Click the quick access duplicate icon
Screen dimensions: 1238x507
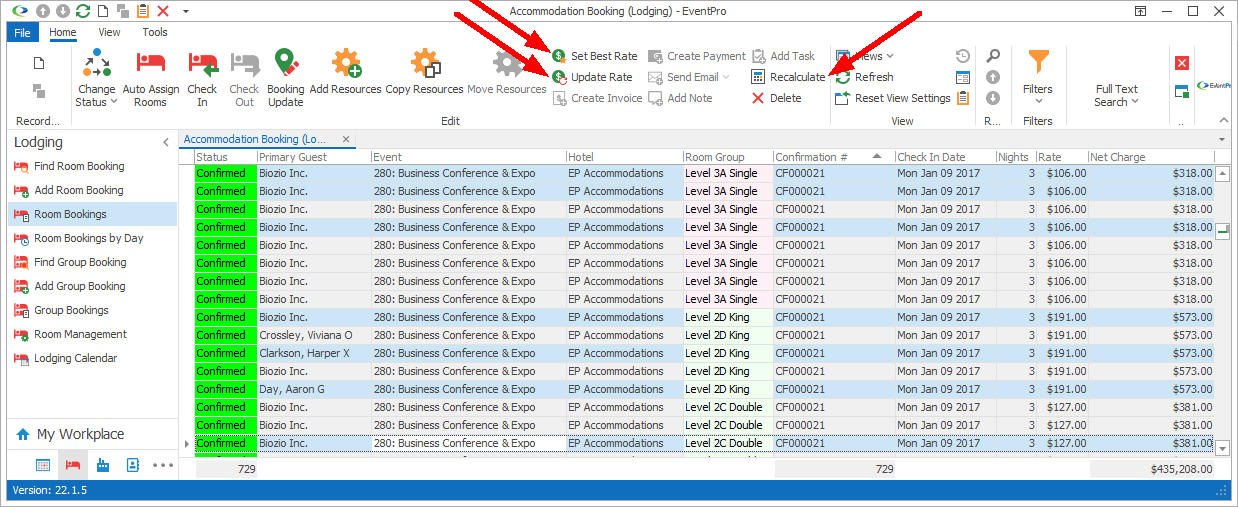(123, 11)
